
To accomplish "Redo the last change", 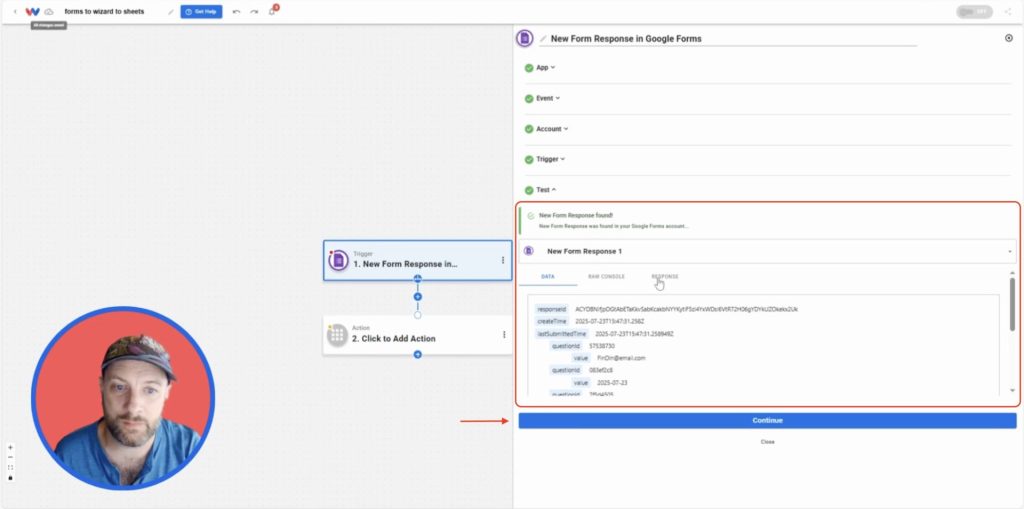I will [254, 12].
